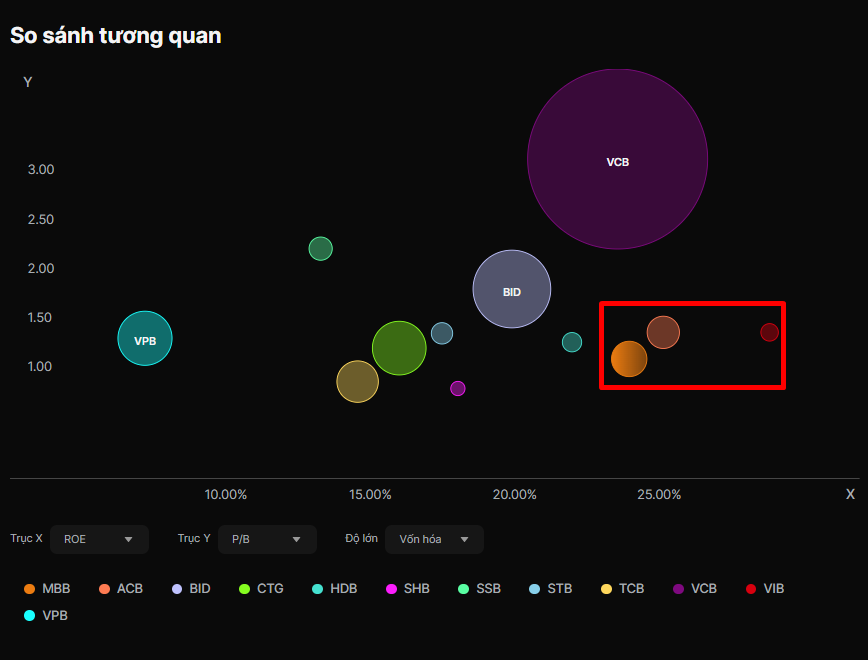
Task: Click the green CTG bubble in chart
Action: click(399, 348)
